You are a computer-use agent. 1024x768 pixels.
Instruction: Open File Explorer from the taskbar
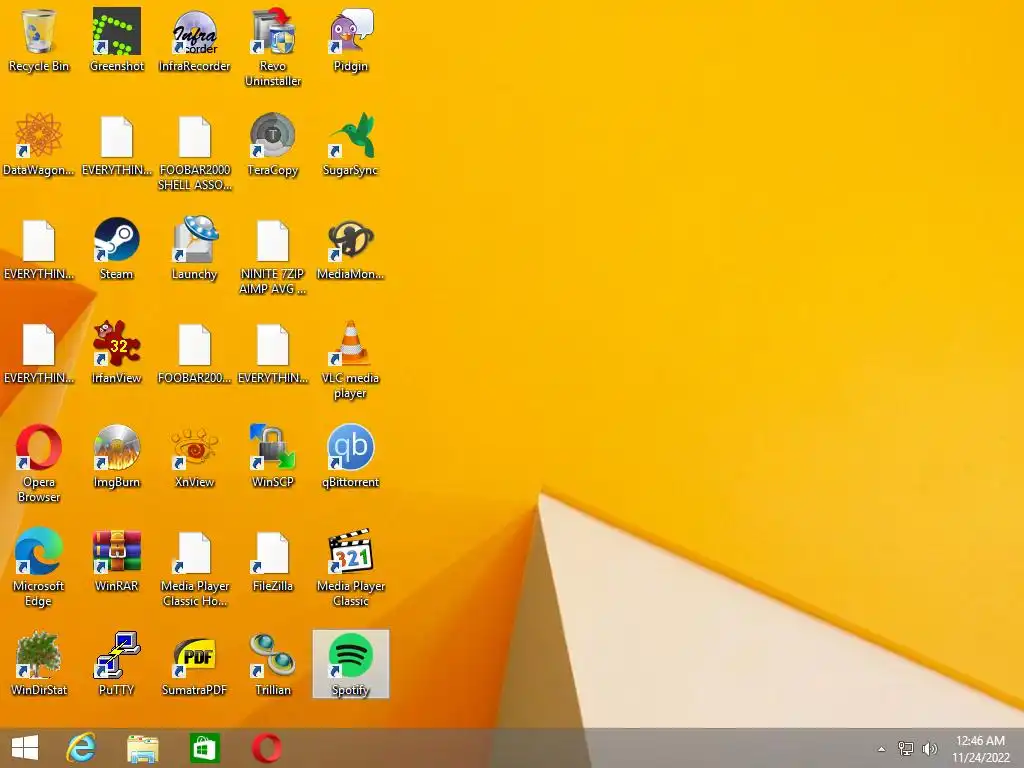(x=142, y=748)
